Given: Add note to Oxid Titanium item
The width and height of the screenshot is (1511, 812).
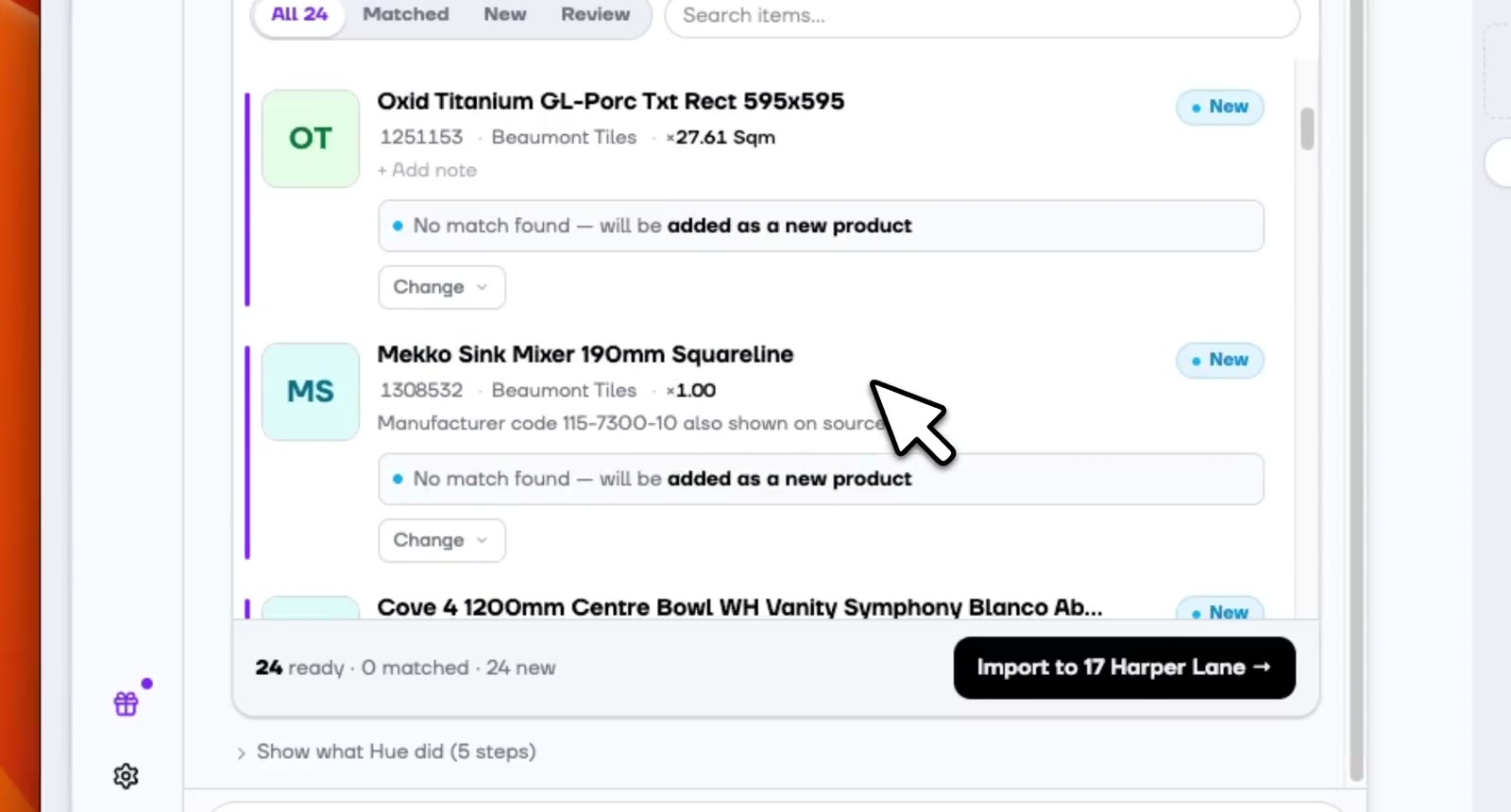Looking at the screenshot, I should tap(427, 170).
